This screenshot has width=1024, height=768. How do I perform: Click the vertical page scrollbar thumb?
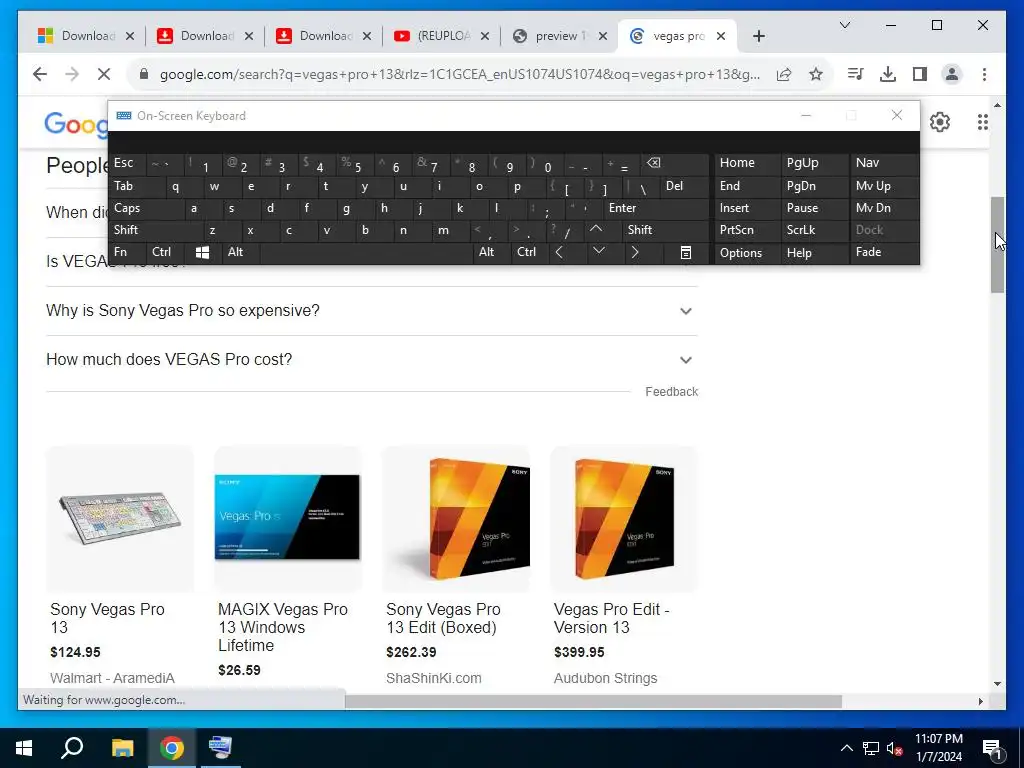997,245
